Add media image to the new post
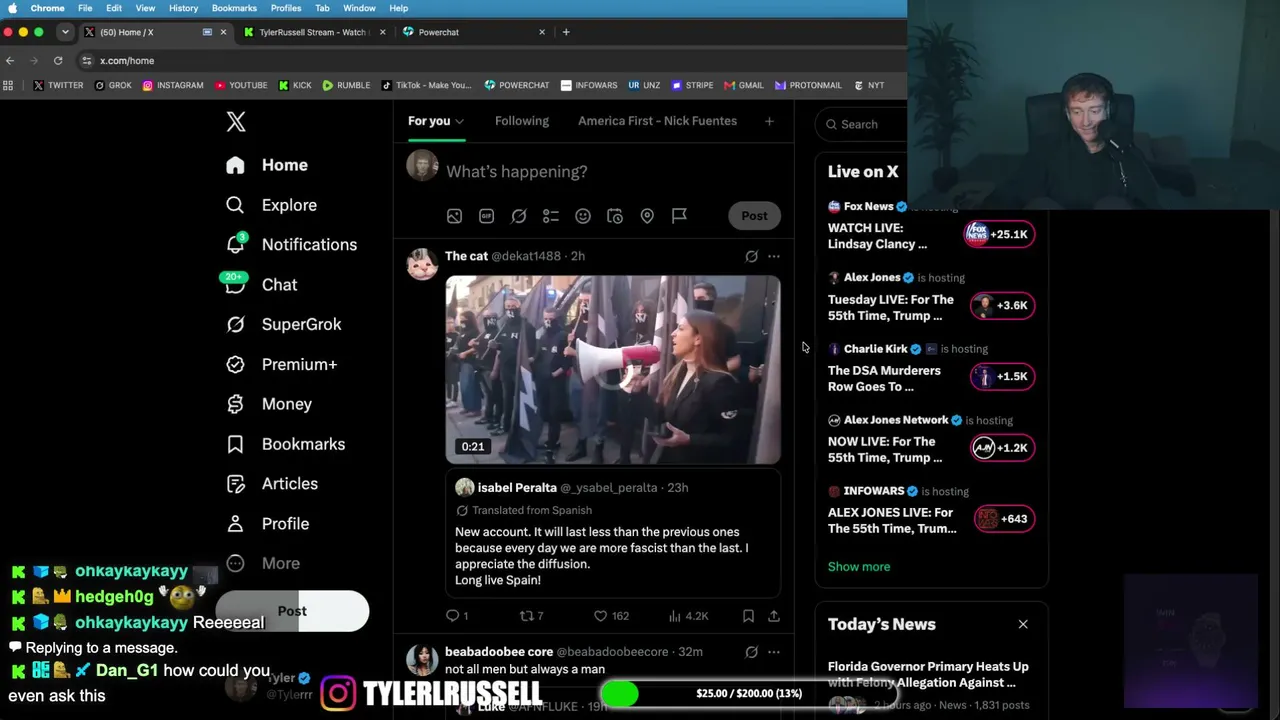Image resolution: width=1280 pixels, height=720 pixels. (454, 216)
